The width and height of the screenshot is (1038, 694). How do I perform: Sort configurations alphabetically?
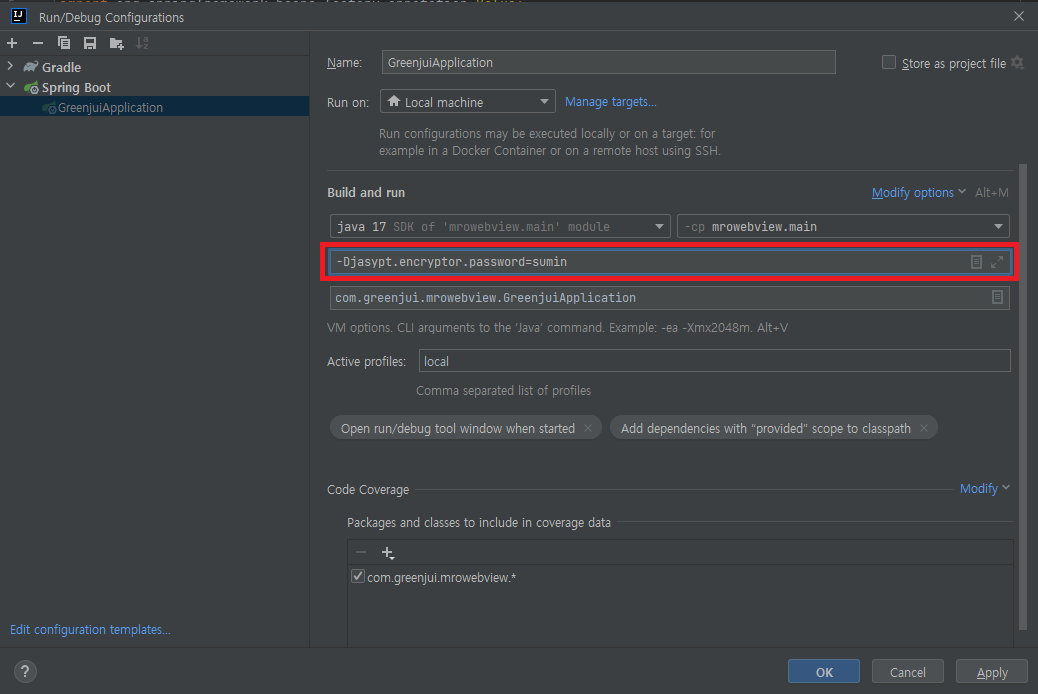142,43
